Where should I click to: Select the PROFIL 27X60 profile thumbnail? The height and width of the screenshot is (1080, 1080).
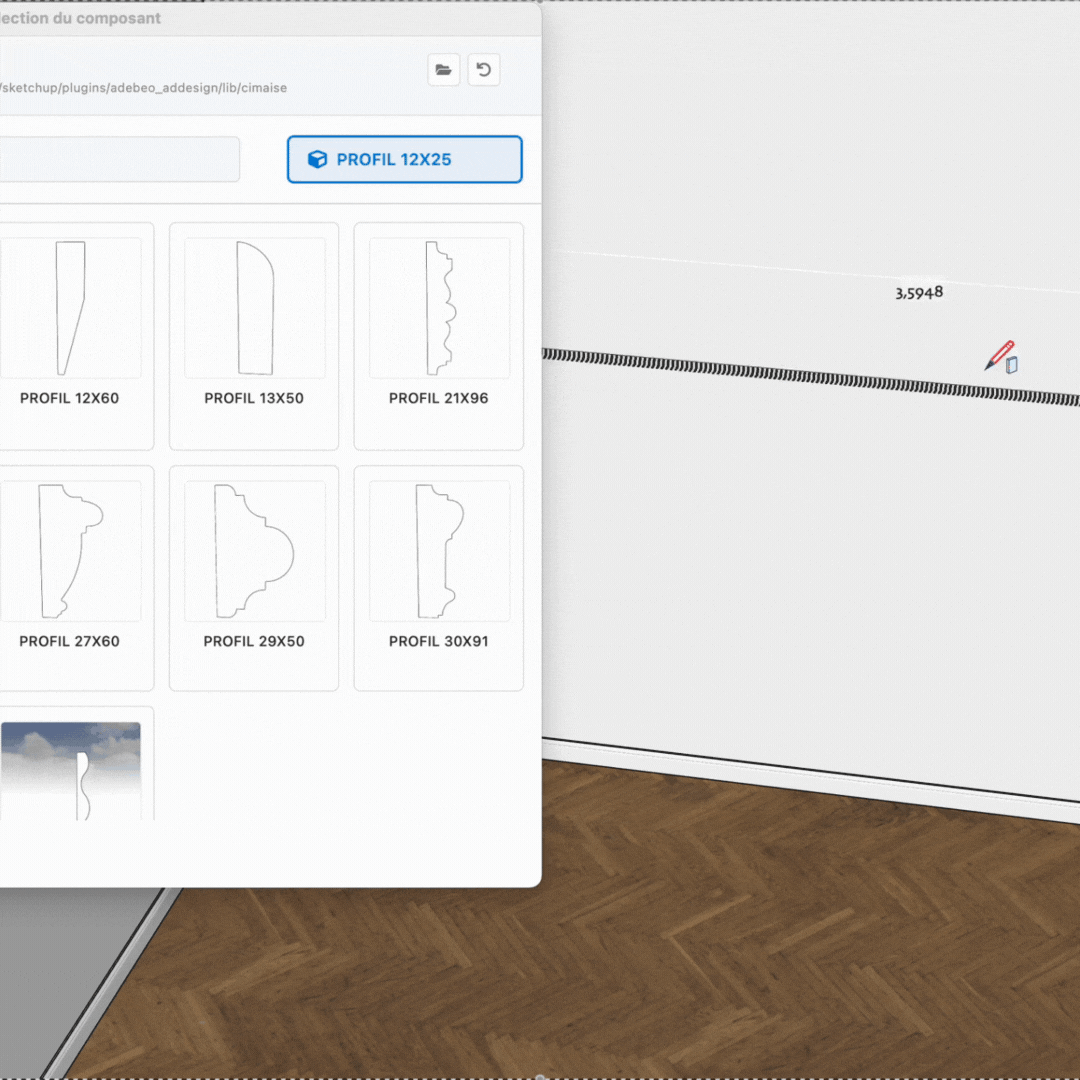click(70, 550)
